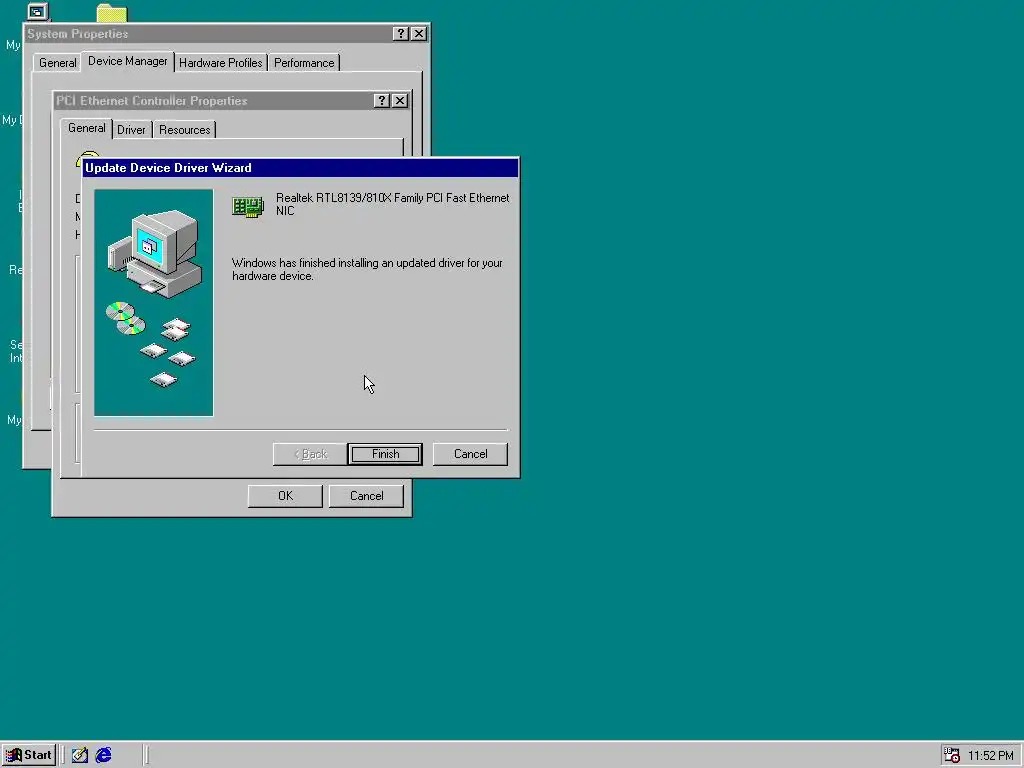
Task: Open the Resources tab in Ethernet Controller Properties
Action: click(x=185, y=129)
